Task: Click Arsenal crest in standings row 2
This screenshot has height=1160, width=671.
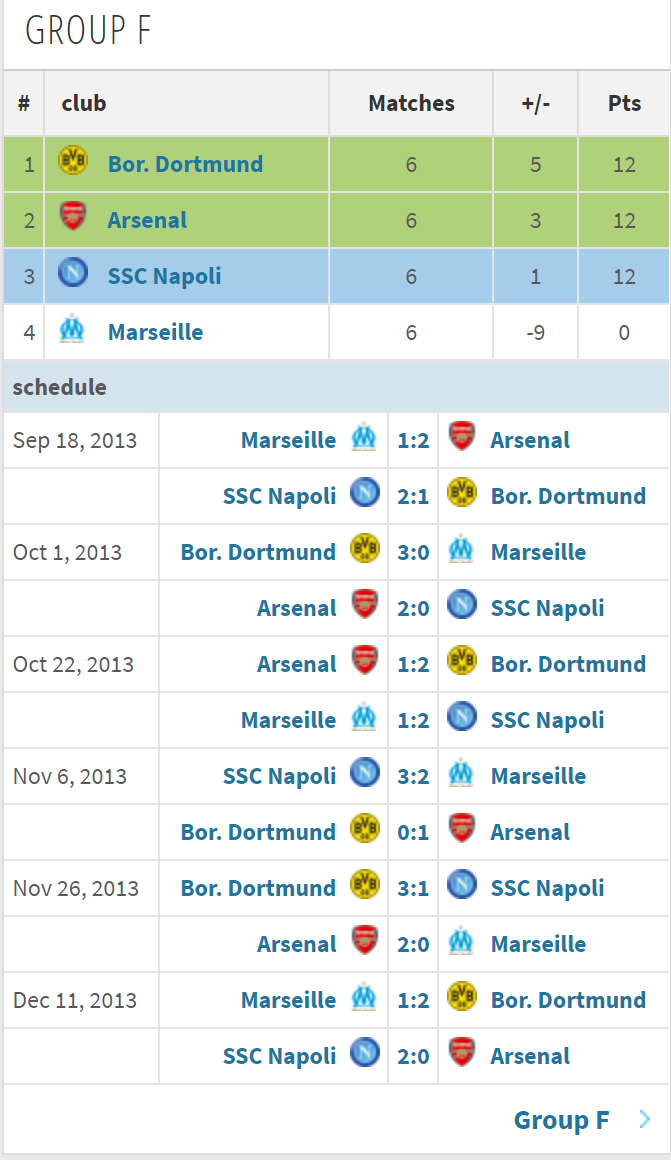Action: 73,218
